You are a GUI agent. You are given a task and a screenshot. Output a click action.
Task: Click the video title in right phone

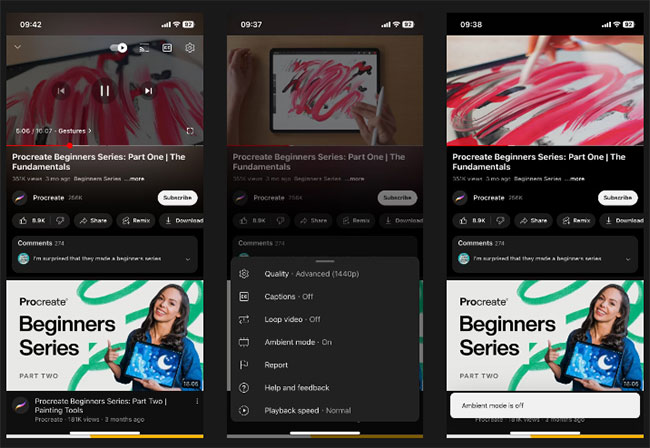pyautogui.click(x=538, y=162)
